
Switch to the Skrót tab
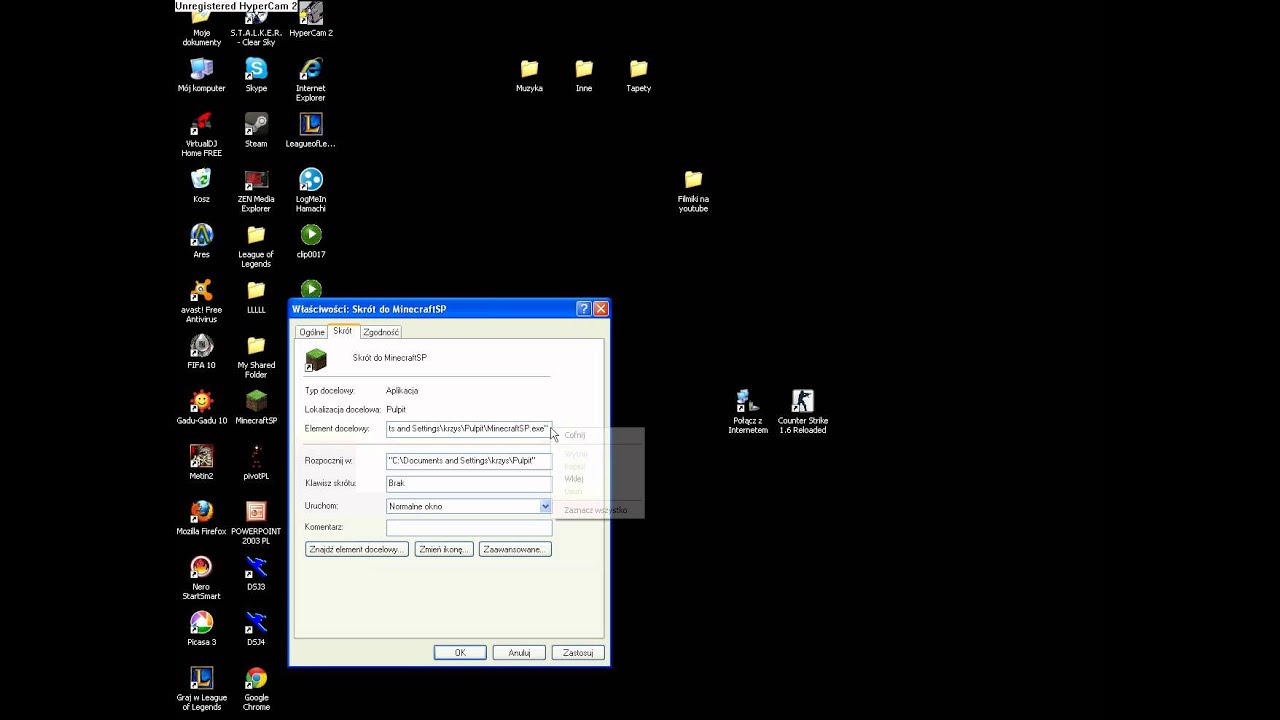click(x=343, y=331)
